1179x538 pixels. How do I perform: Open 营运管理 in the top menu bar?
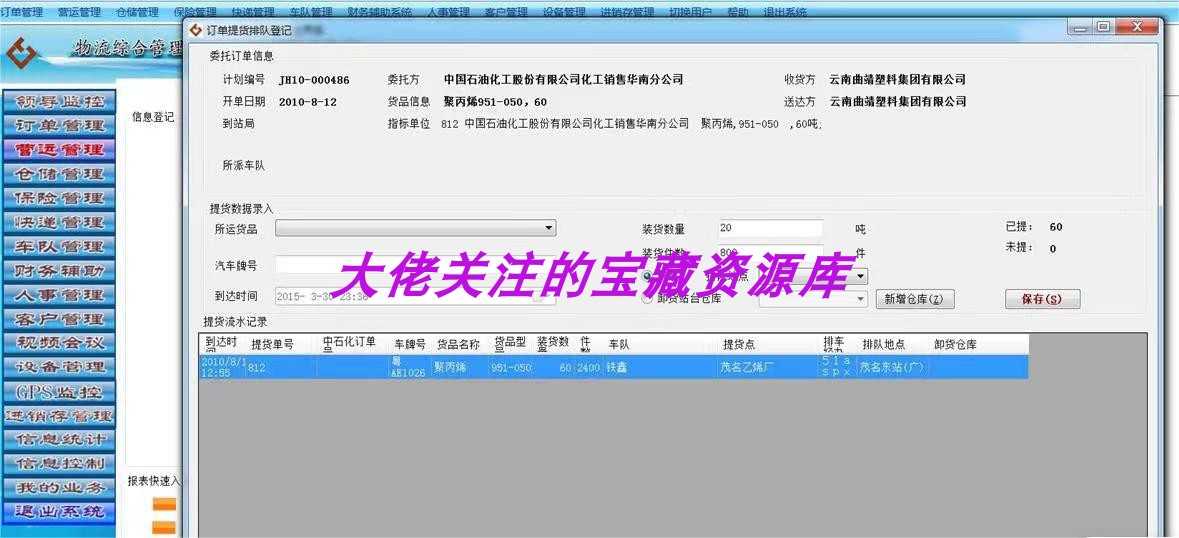(79, 12)
